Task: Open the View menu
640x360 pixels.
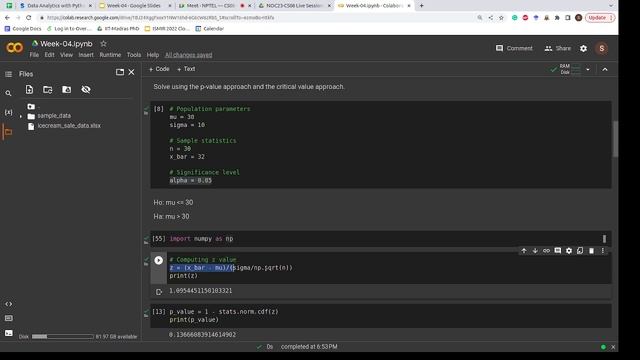Action: pos(66,55)
